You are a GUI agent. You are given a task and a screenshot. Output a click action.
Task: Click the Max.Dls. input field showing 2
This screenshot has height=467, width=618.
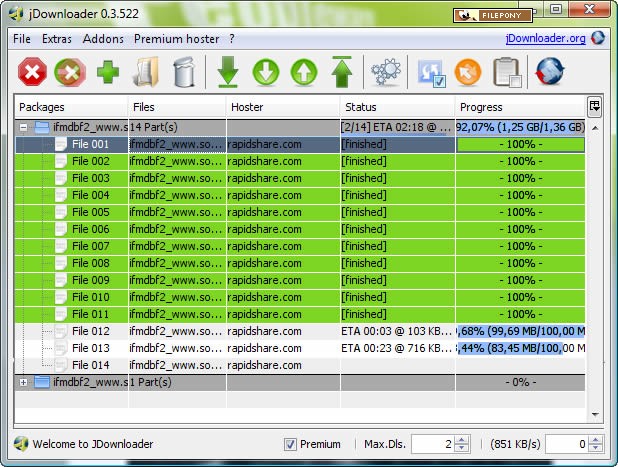[433, 444]
